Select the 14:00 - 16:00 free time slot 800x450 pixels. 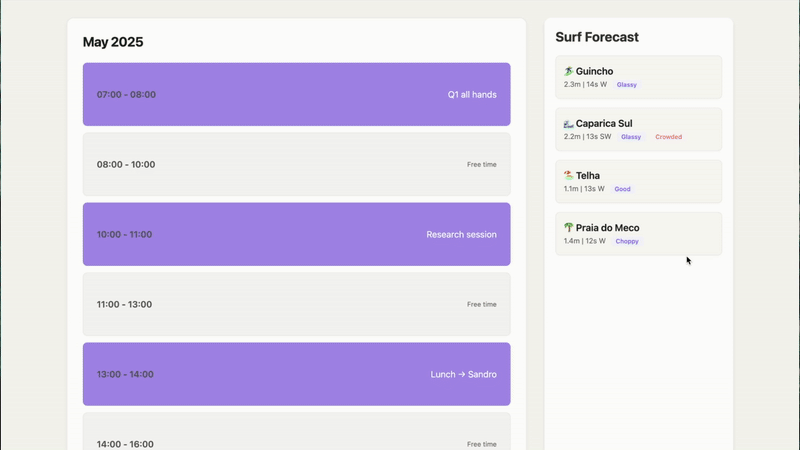(296, 432)
